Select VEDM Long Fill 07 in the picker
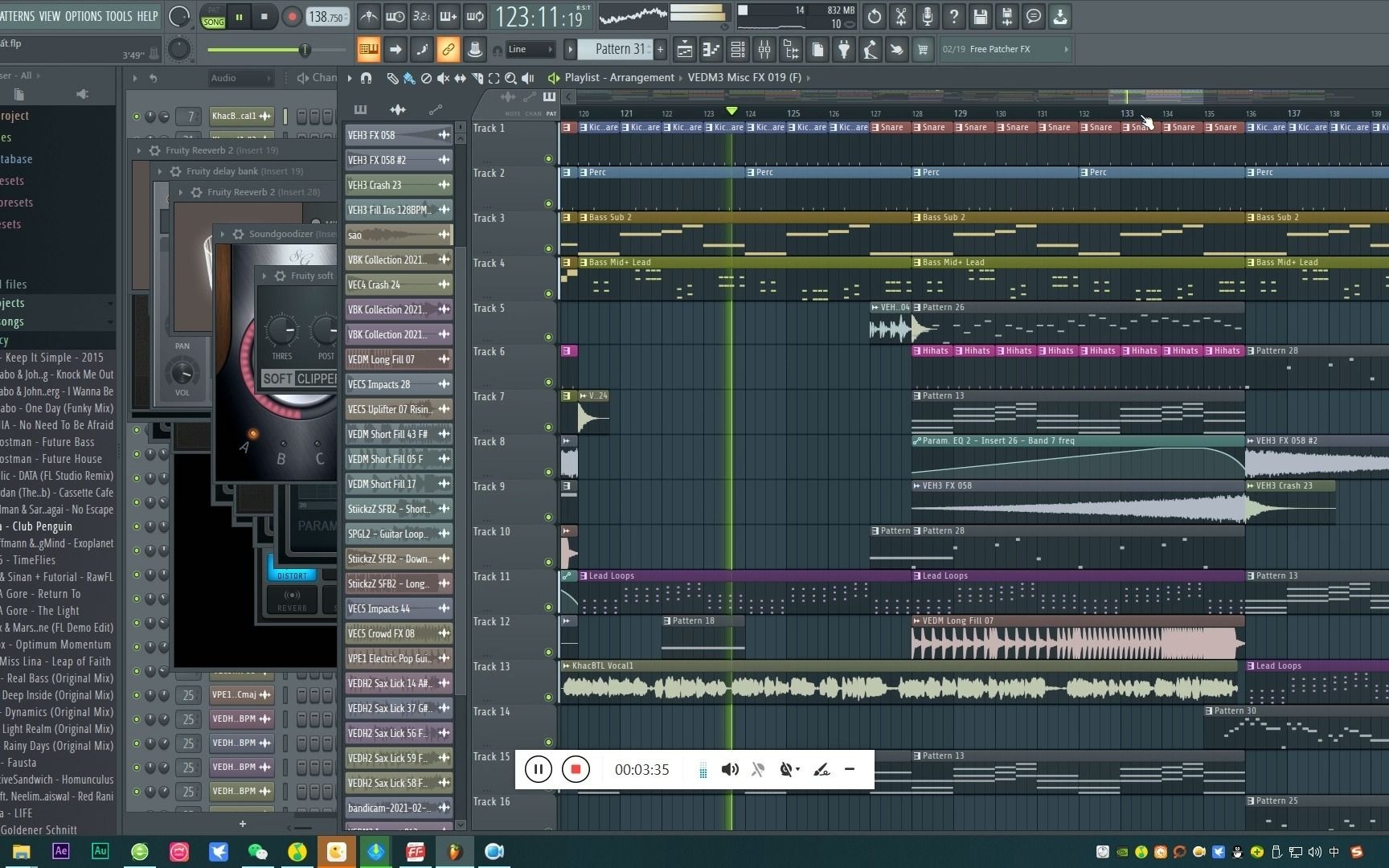Screen dimensions: 1389x868 tap(399, 359)
